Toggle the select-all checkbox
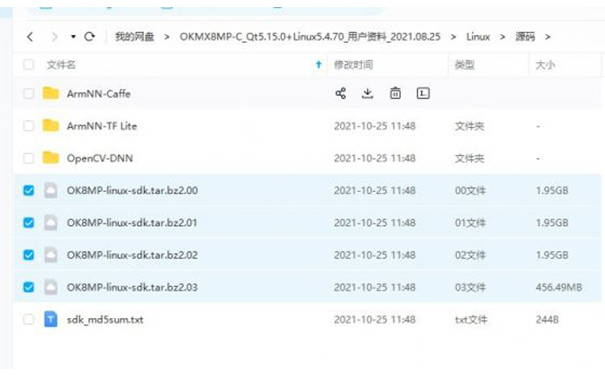 29,64
